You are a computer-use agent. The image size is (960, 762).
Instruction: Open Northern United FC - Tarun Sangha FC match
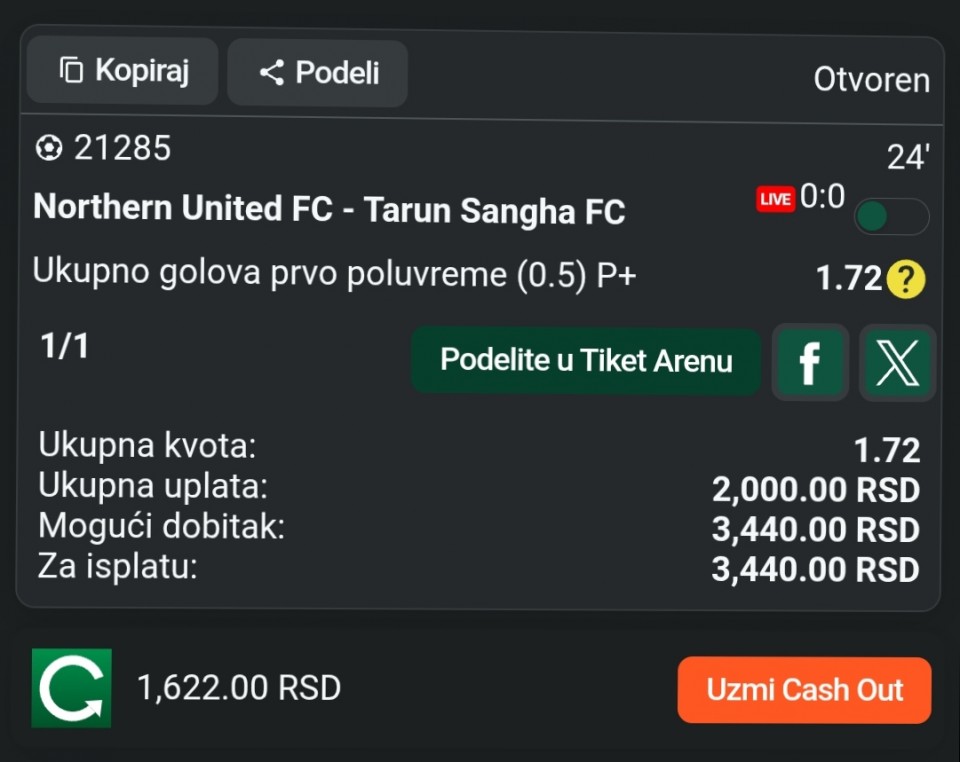click(329, 210)
